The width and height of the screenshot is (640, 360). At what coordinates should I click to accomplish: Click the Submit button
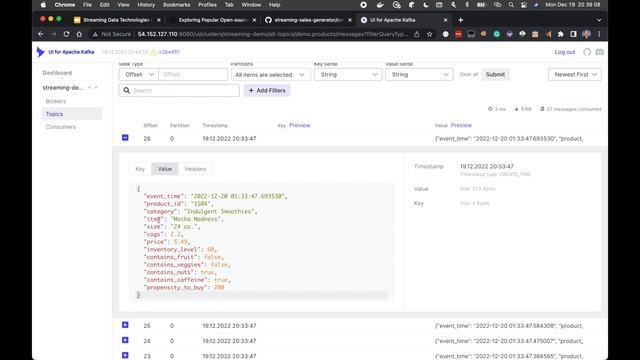point(495,74)
